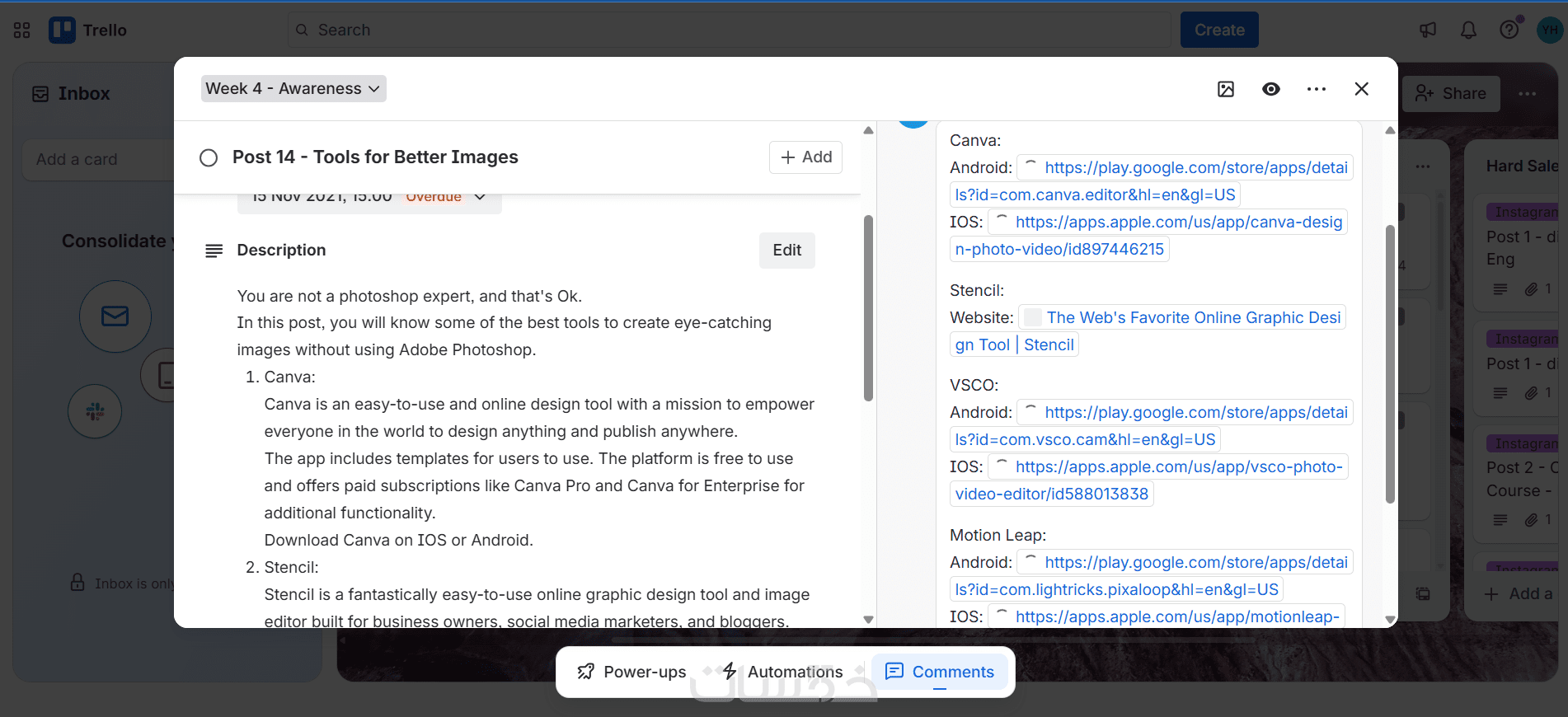Open the card actions ellipsis menu

coord(1317,89)
